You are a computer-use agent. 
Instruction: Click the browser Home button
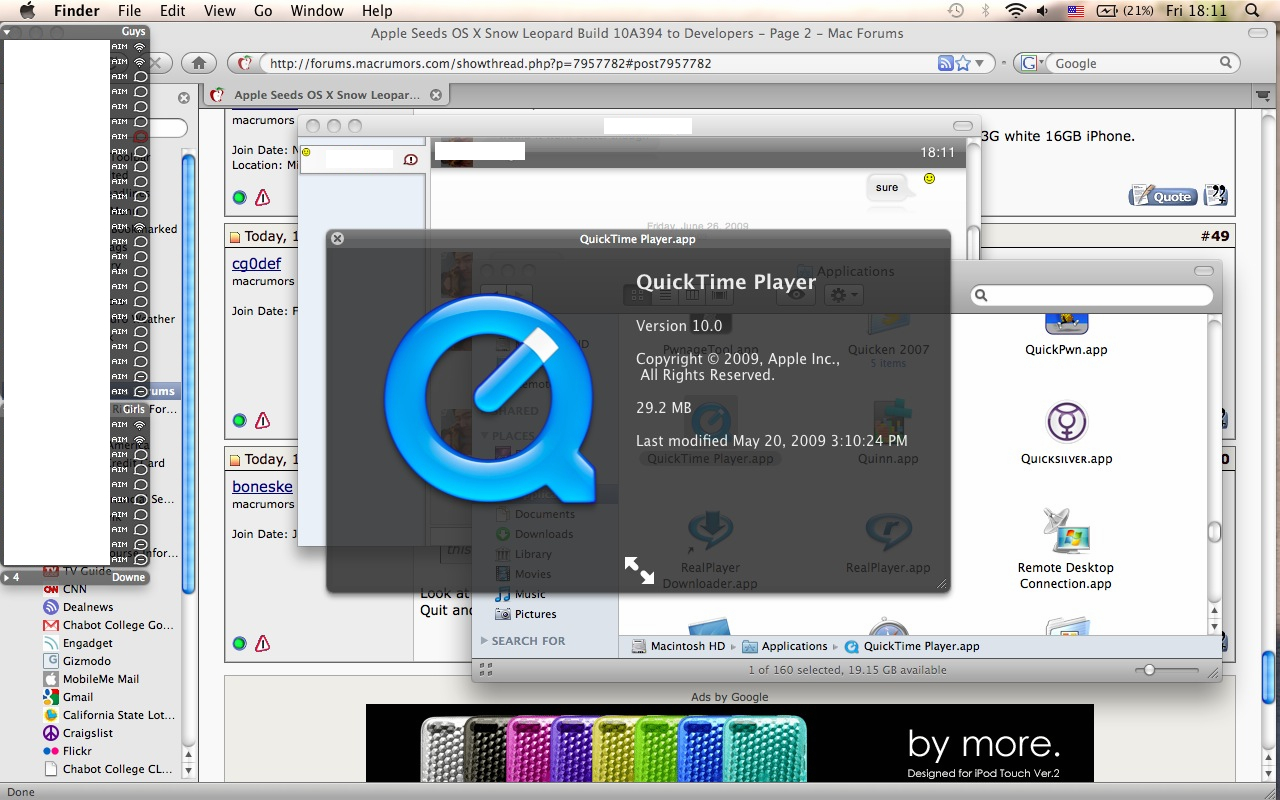tap(199, 63)
